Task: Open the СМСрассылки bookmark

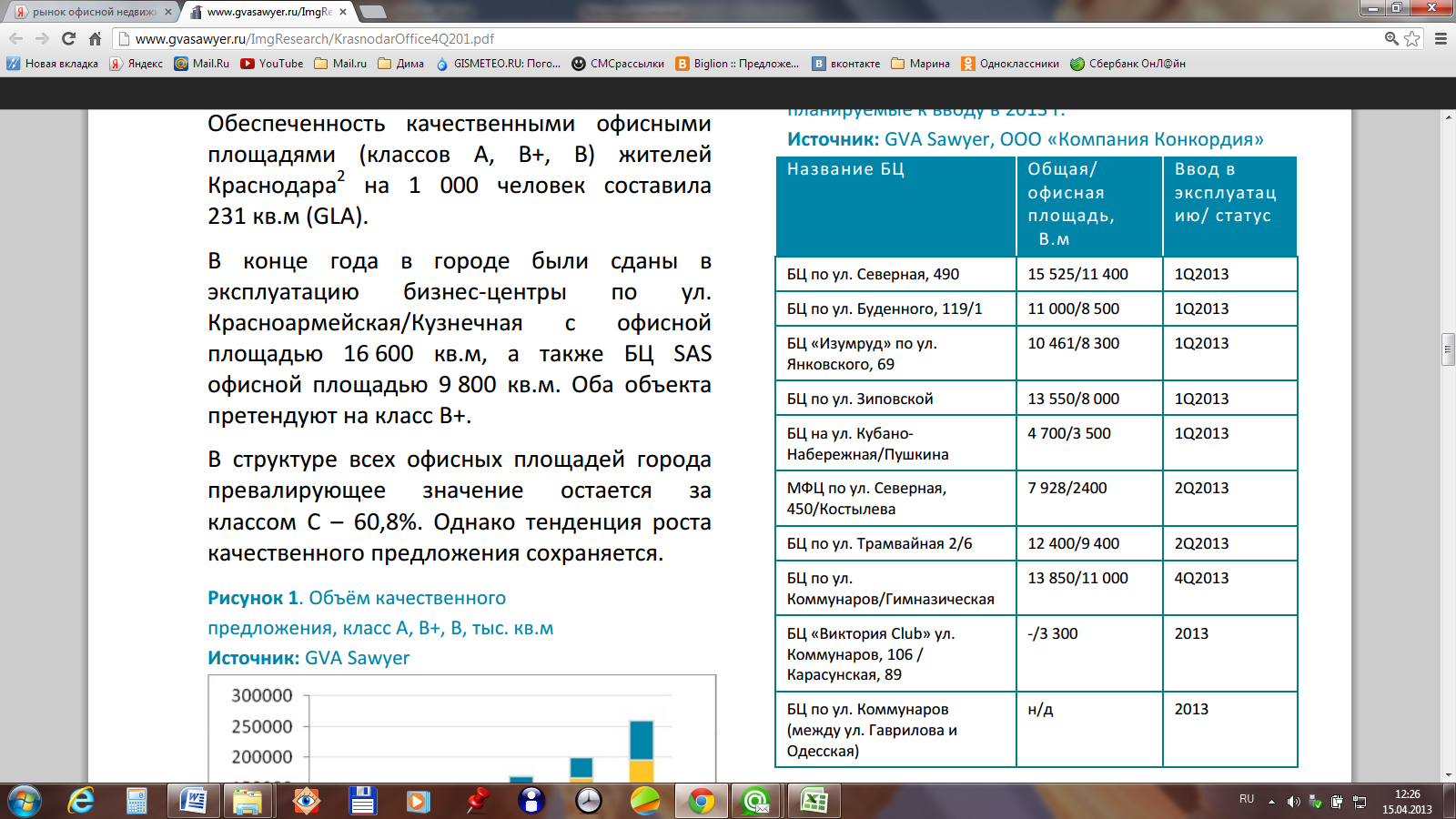Action: click(x=618, y=64)
